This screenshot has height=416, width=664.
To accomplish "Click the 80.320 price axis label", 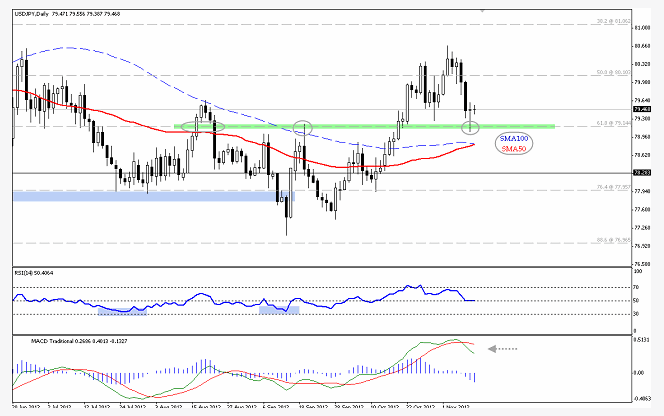I will coord(642,64).
